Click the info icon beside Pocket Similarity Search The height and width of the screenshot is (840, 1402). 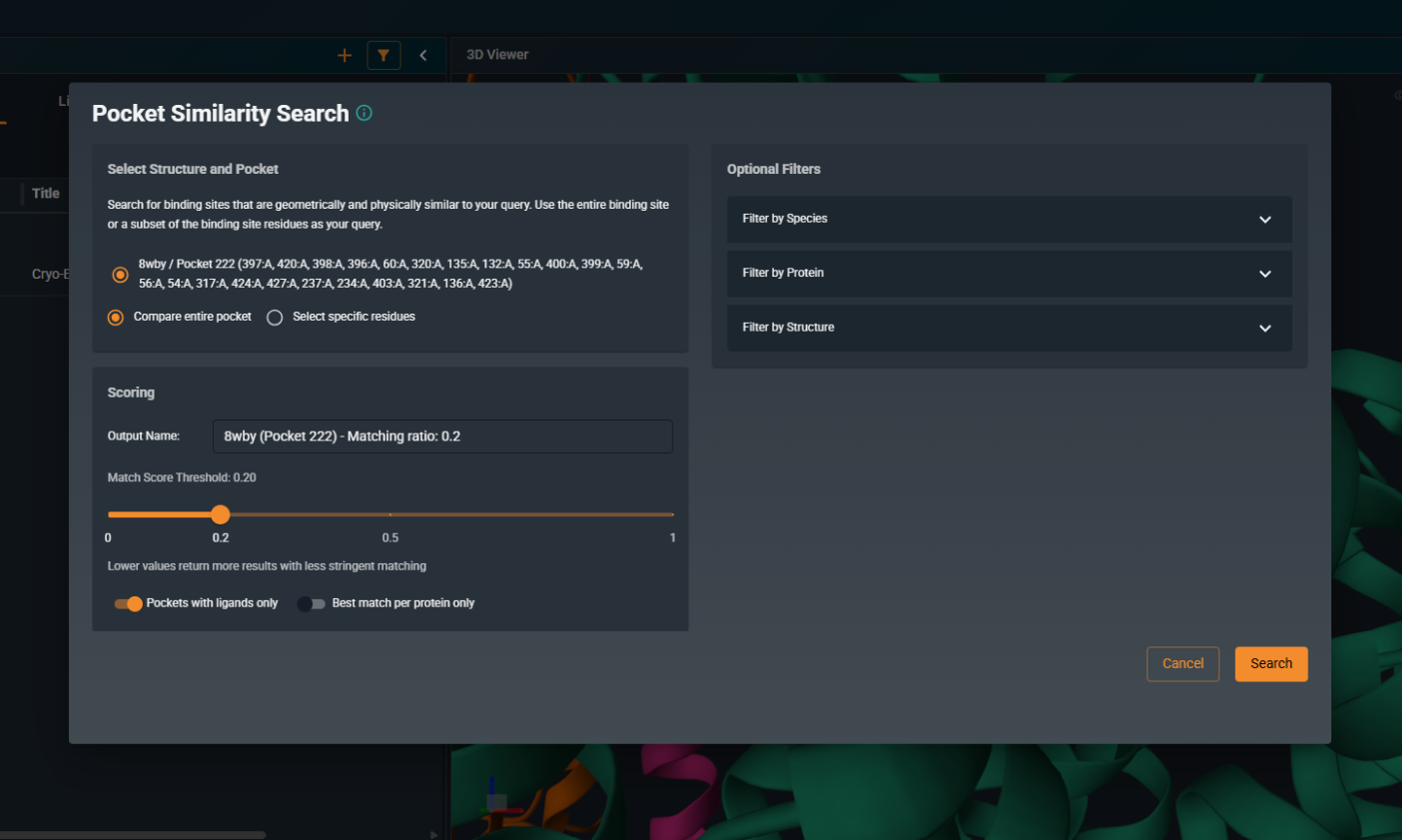[x=364, y=113]
